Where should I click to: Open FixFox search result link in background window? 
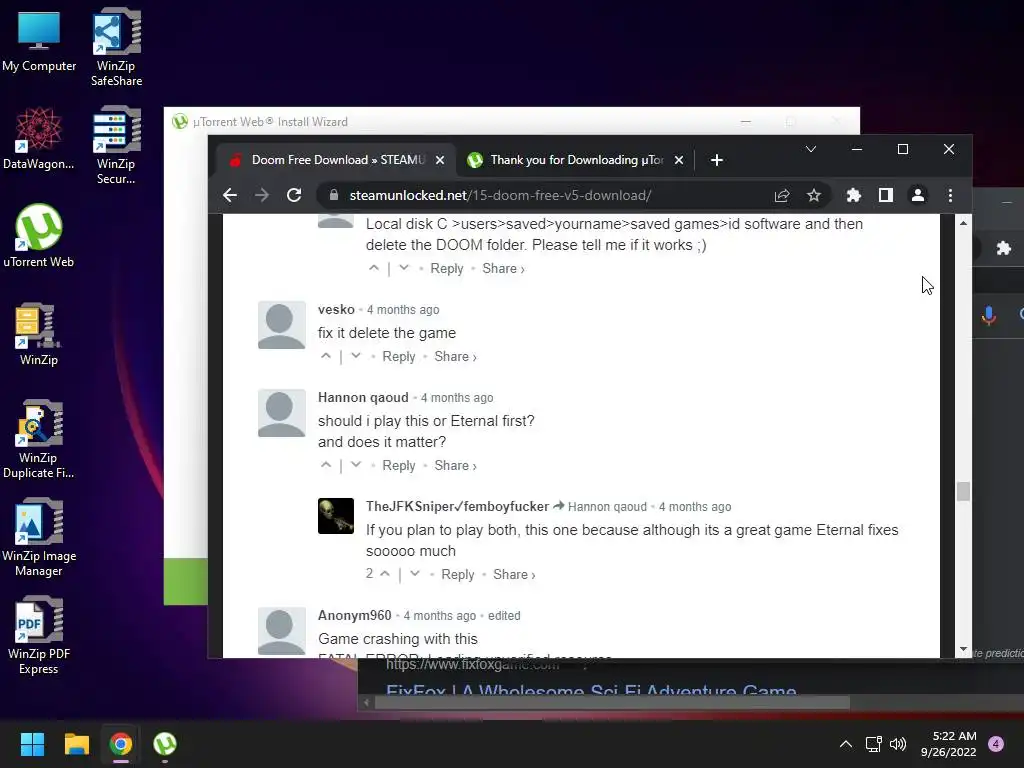click(x=591, y=690)
